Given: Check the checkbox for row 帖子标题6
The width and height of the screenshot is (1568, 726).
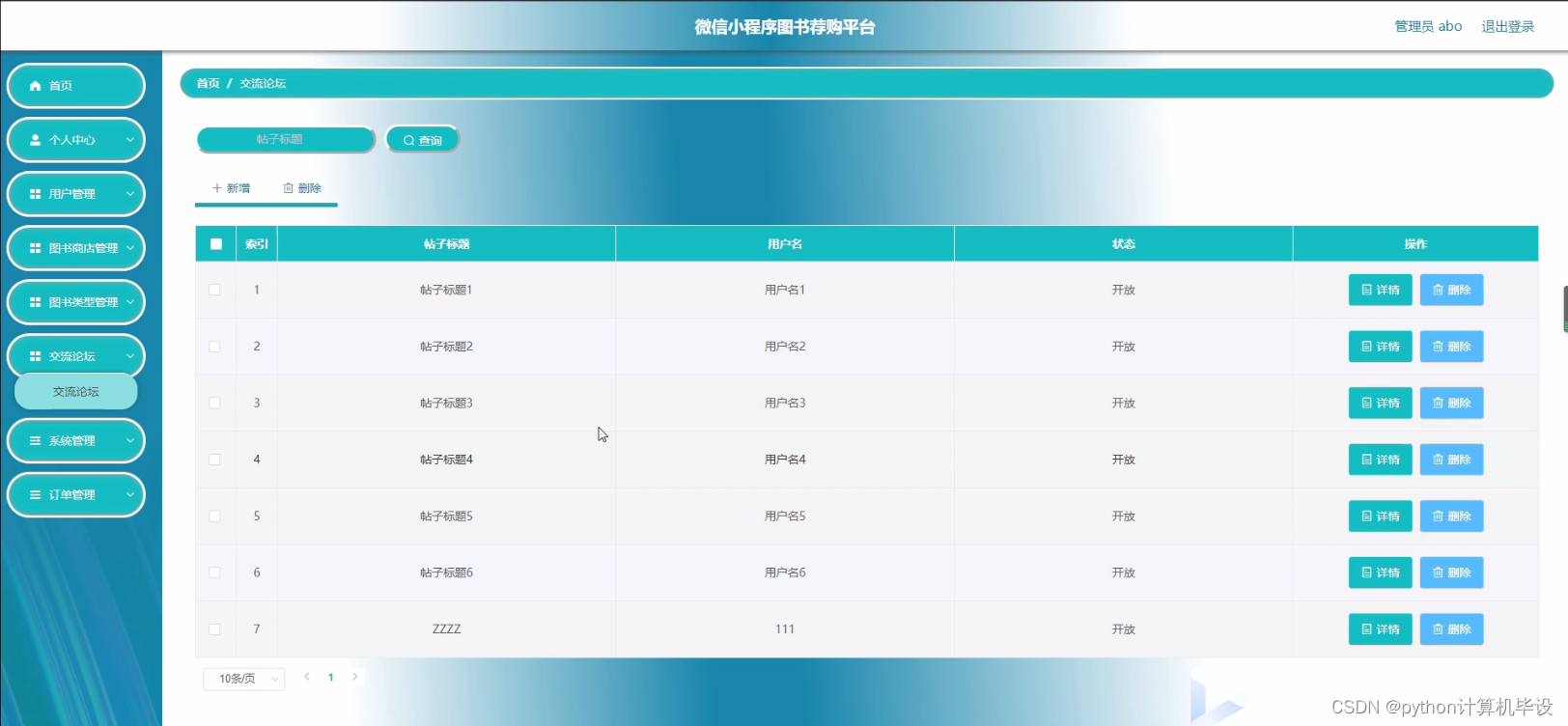Looking at the screenshot, I should (x=214, y=572).
